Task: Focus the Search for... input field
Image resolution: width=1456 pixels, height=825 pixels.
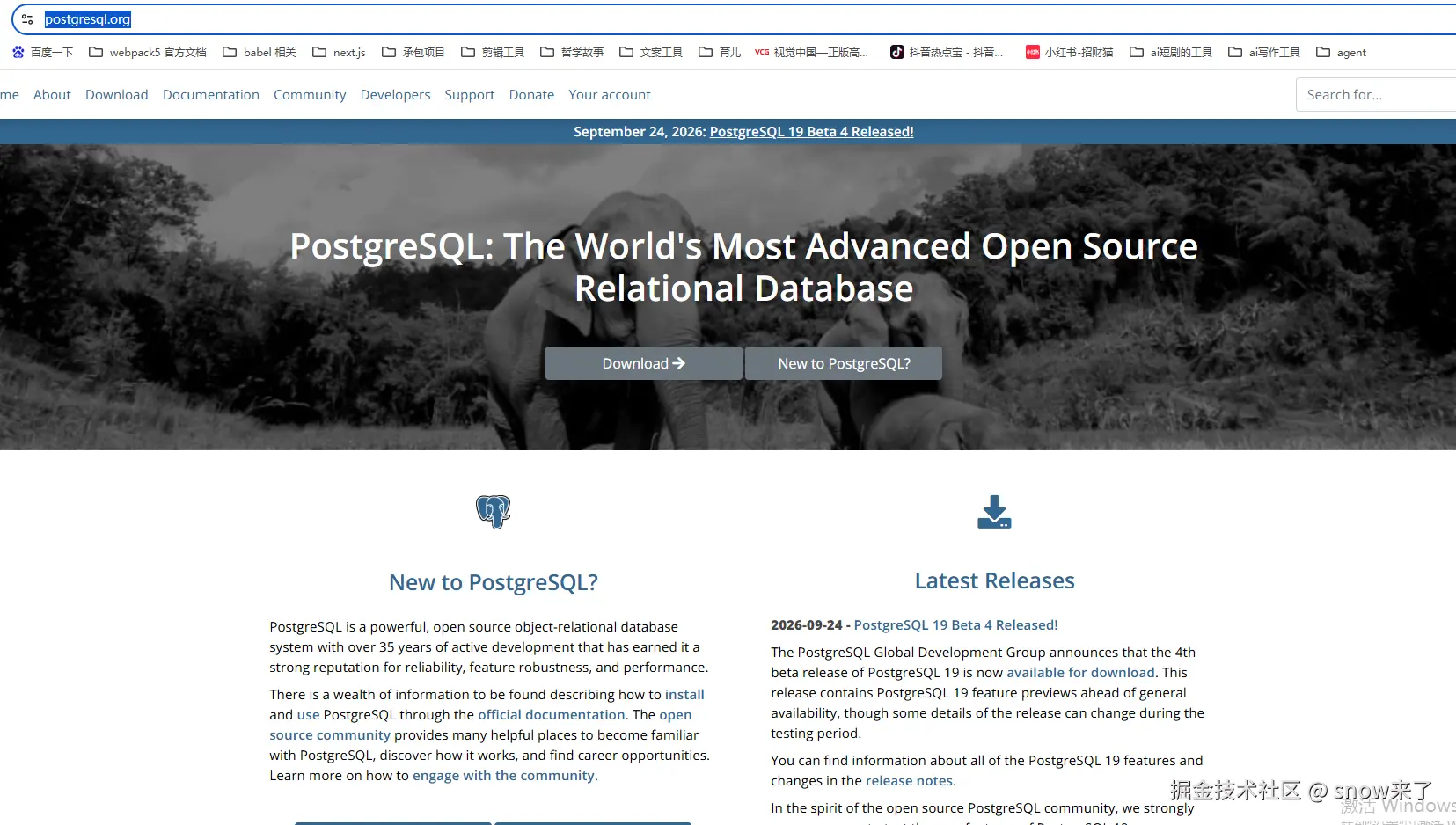Action: point(1376,95)
